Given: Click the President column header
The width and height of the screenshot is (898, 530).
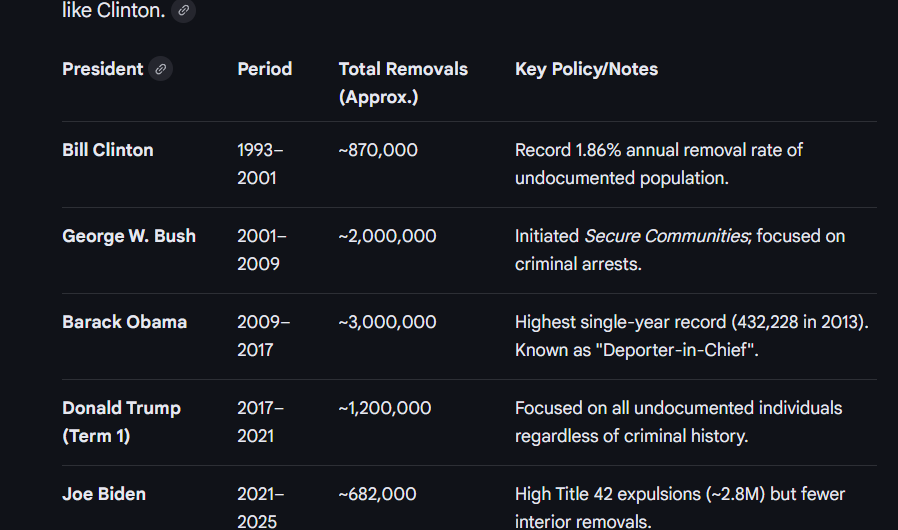Looking at the screenshot, I should point(102,69).
